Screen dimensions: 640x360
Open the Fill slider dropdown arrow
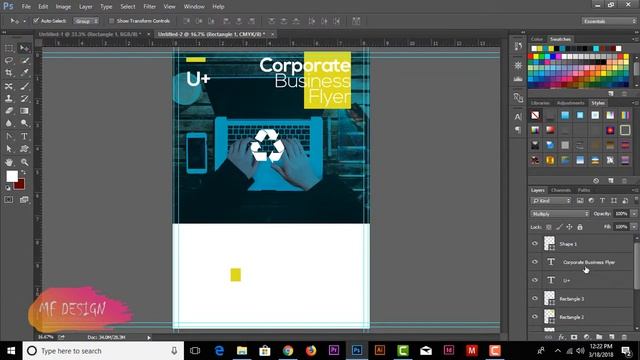[634, 227]
